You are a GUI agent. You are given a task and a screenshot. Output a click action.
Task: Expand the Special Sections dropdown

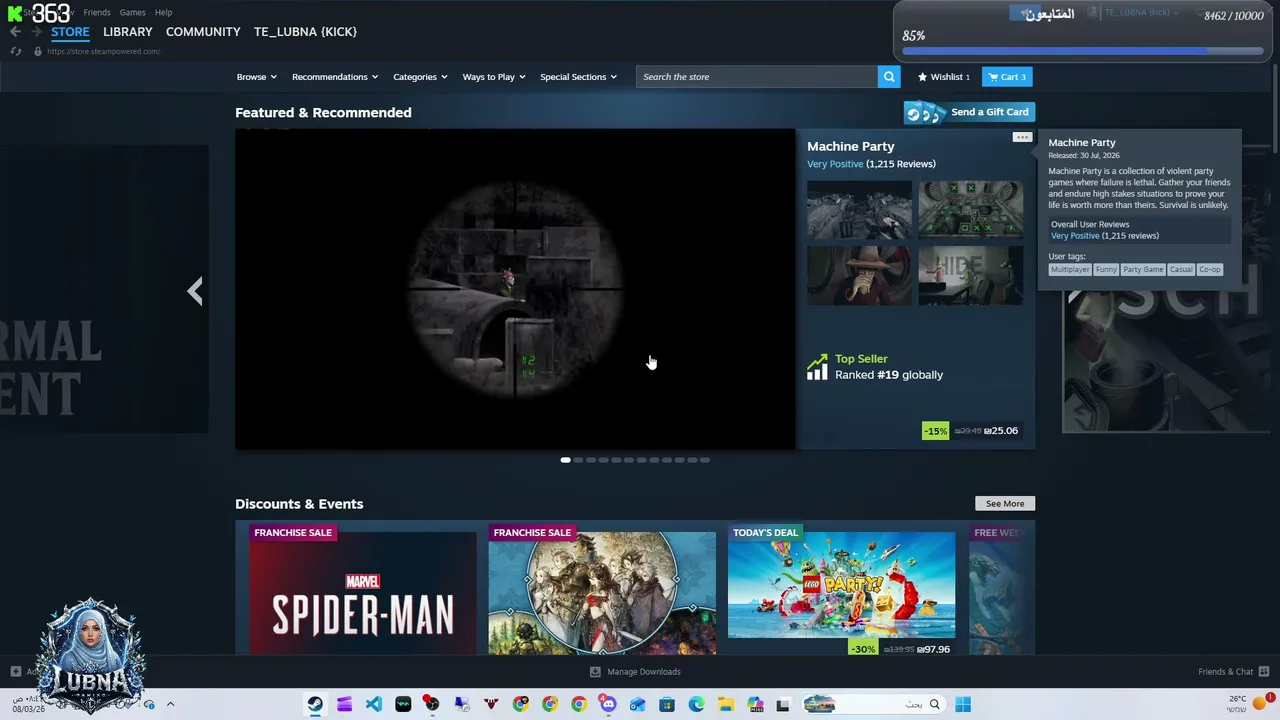578,77
